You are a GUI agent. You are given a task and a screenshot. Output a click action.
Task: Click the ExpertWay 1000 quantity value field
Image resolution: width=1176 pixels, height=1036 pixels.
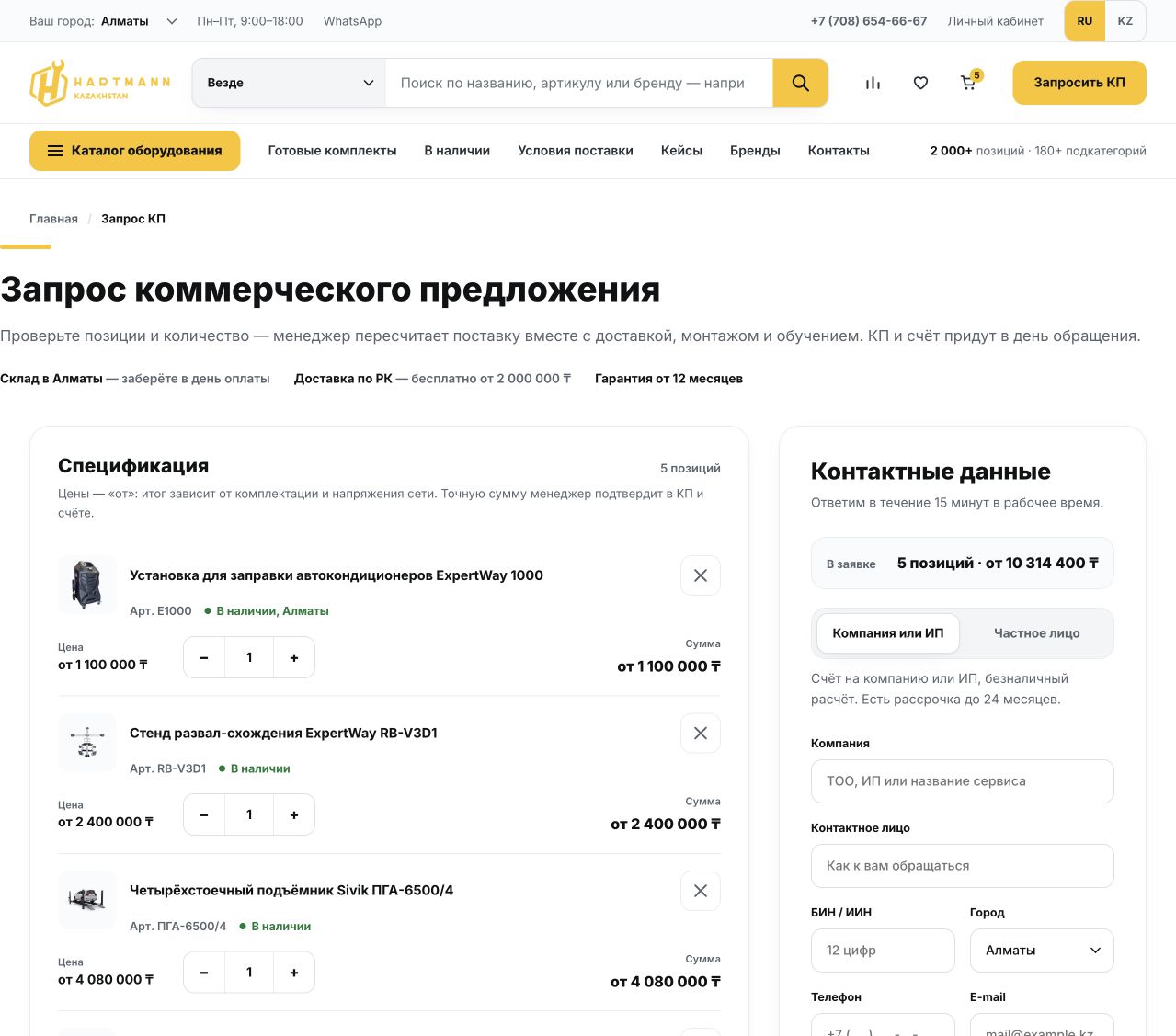tap(249, 657)
